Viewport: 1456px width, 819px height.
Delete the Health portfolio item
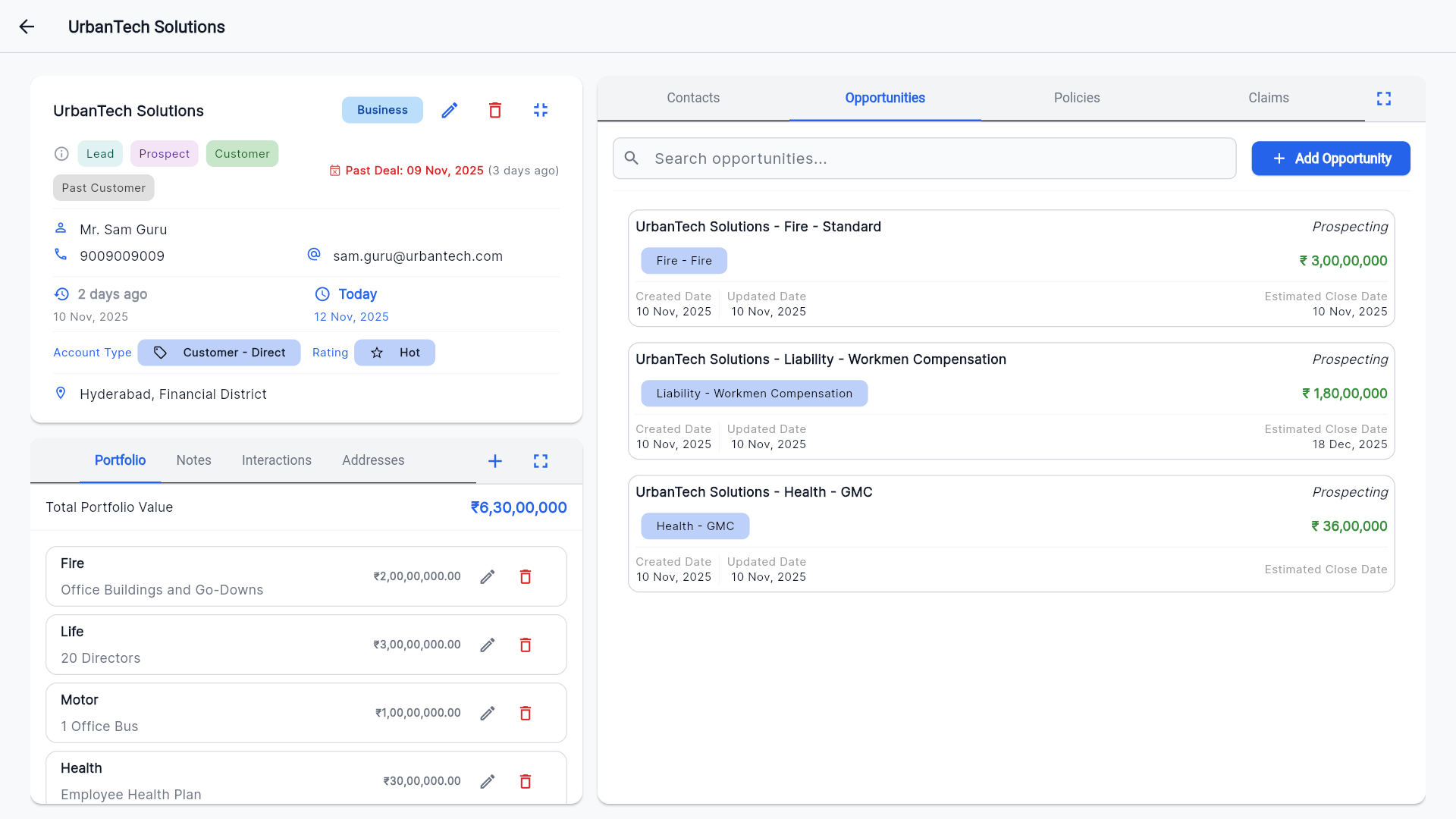525,781
